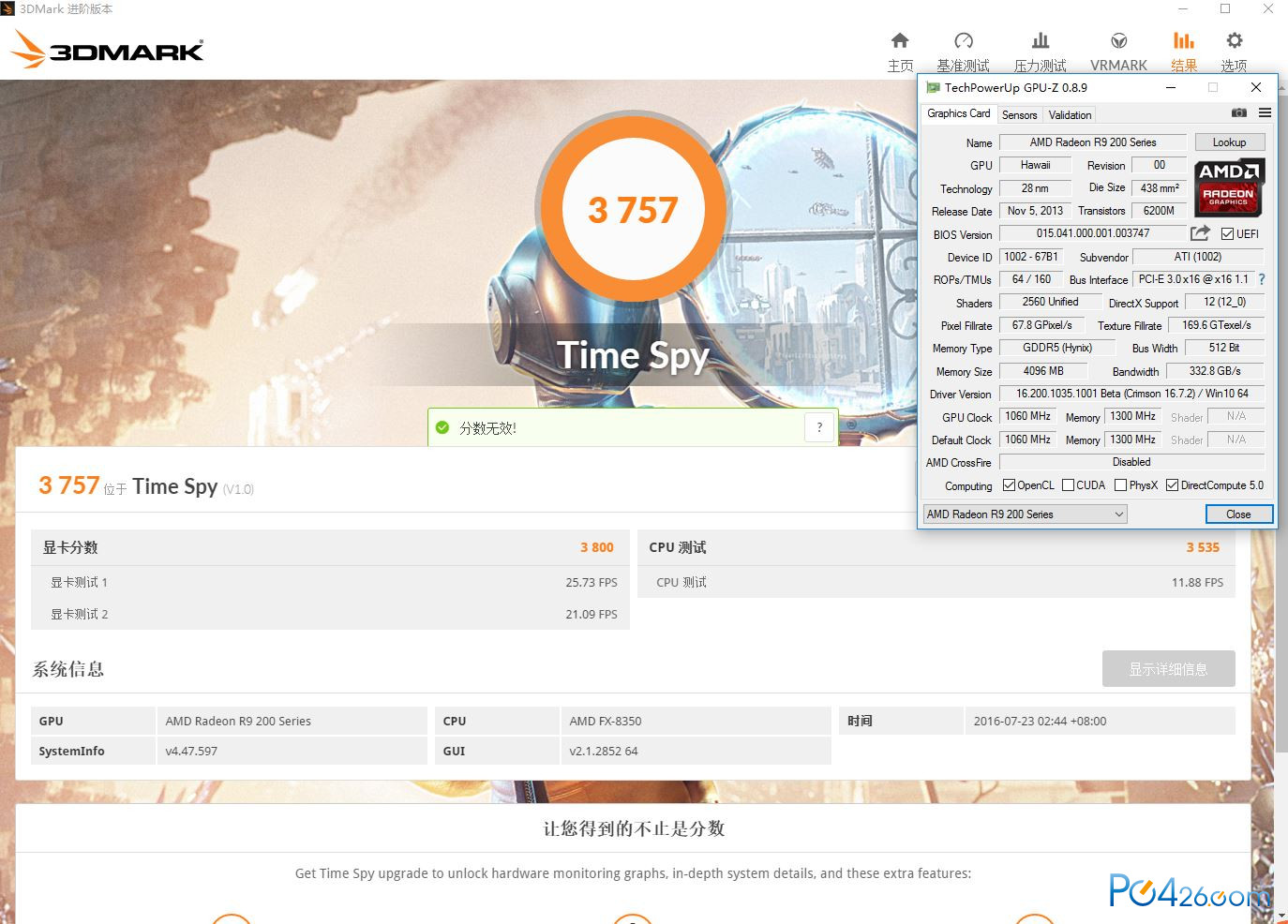
Task: Minimize the GPU-Z window
Action: click(1171, 87)
